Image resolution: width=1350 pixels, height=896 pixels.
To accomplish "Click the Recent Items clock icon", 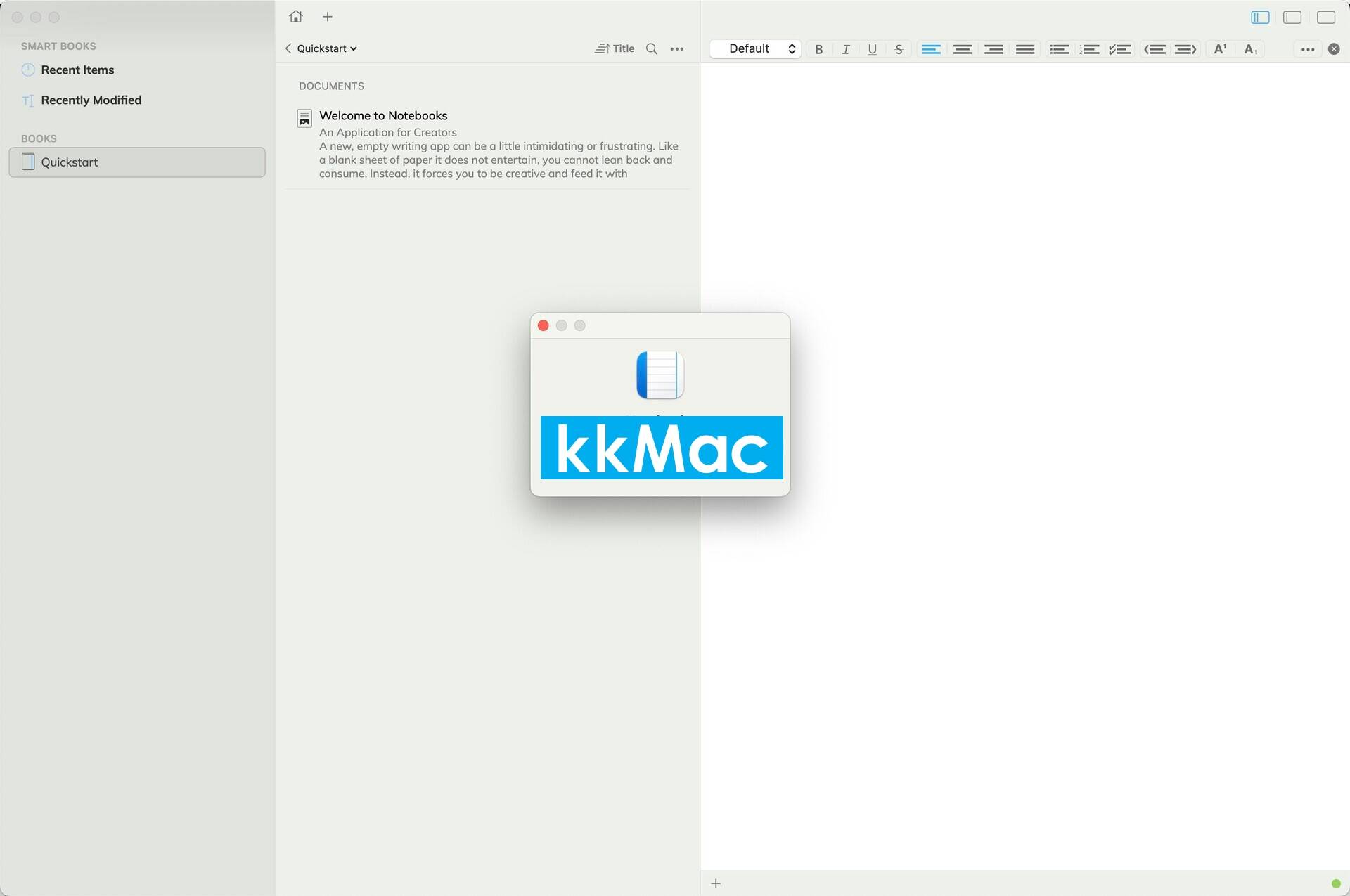I will point(28,70).
